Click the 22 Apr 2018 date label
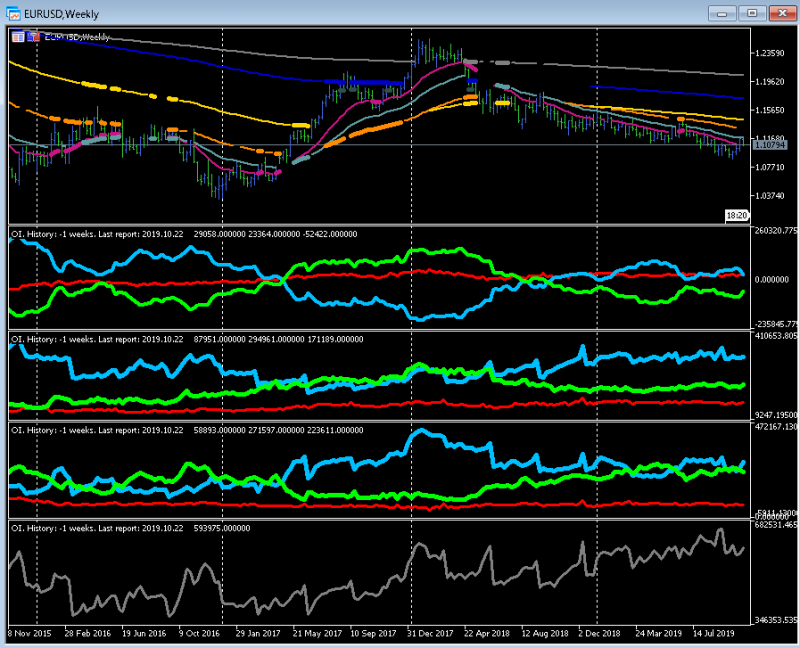This screenshot has height=648, width=800. pos(487,633)
